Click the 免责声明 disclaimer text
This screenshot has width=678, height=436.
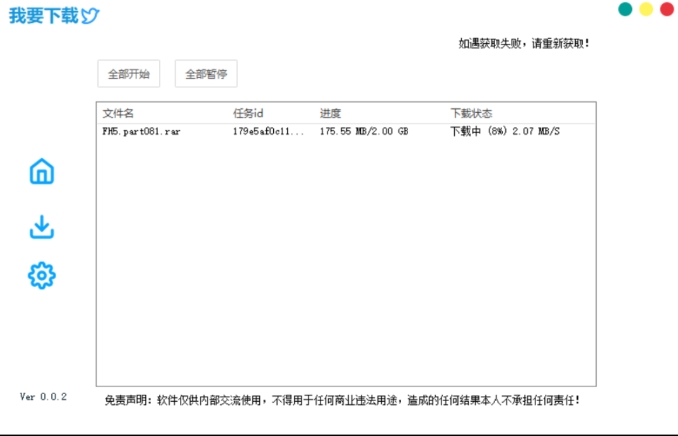(x=342, y=400)
